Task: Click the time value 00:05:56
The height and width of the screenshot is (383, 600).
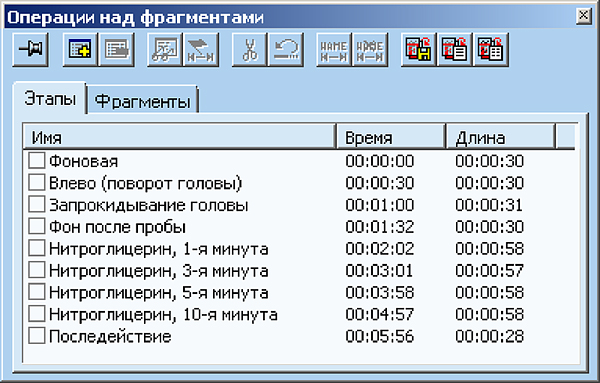Action: 380,337
